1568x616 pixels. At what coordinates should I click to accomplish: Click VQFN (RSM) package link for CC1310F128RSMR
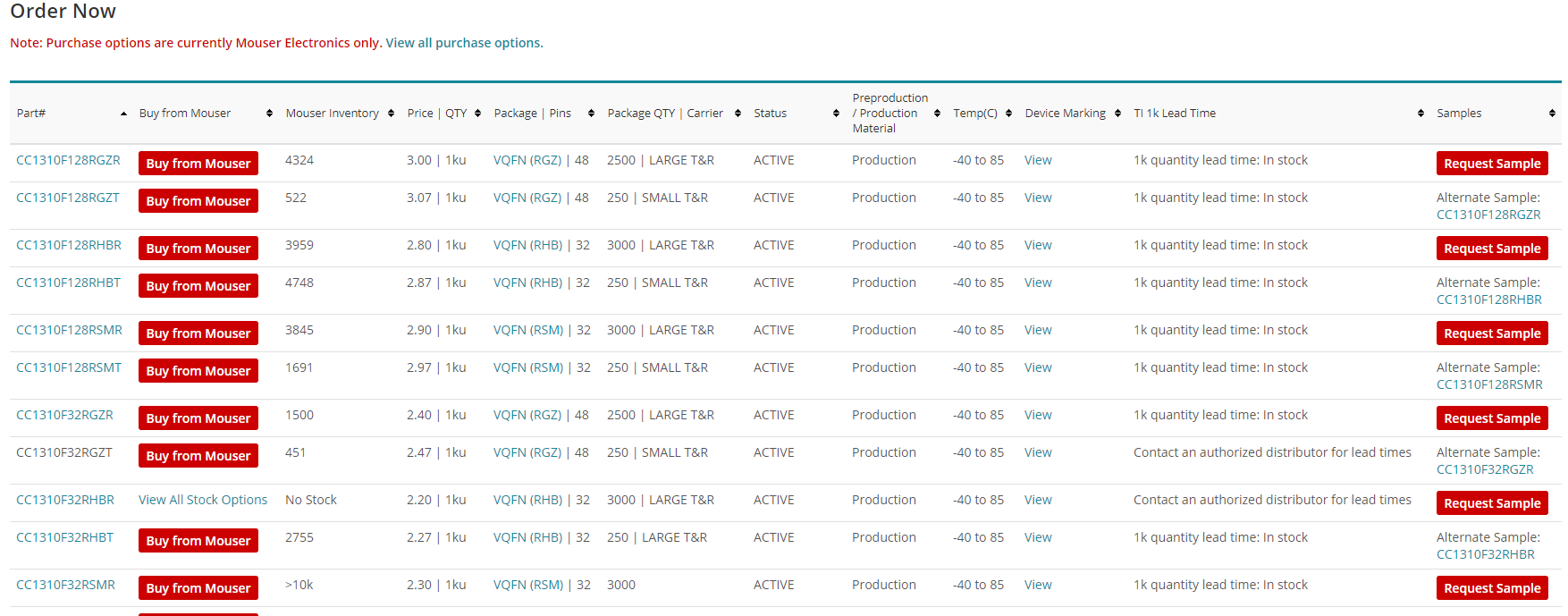(x=528, y=330)
